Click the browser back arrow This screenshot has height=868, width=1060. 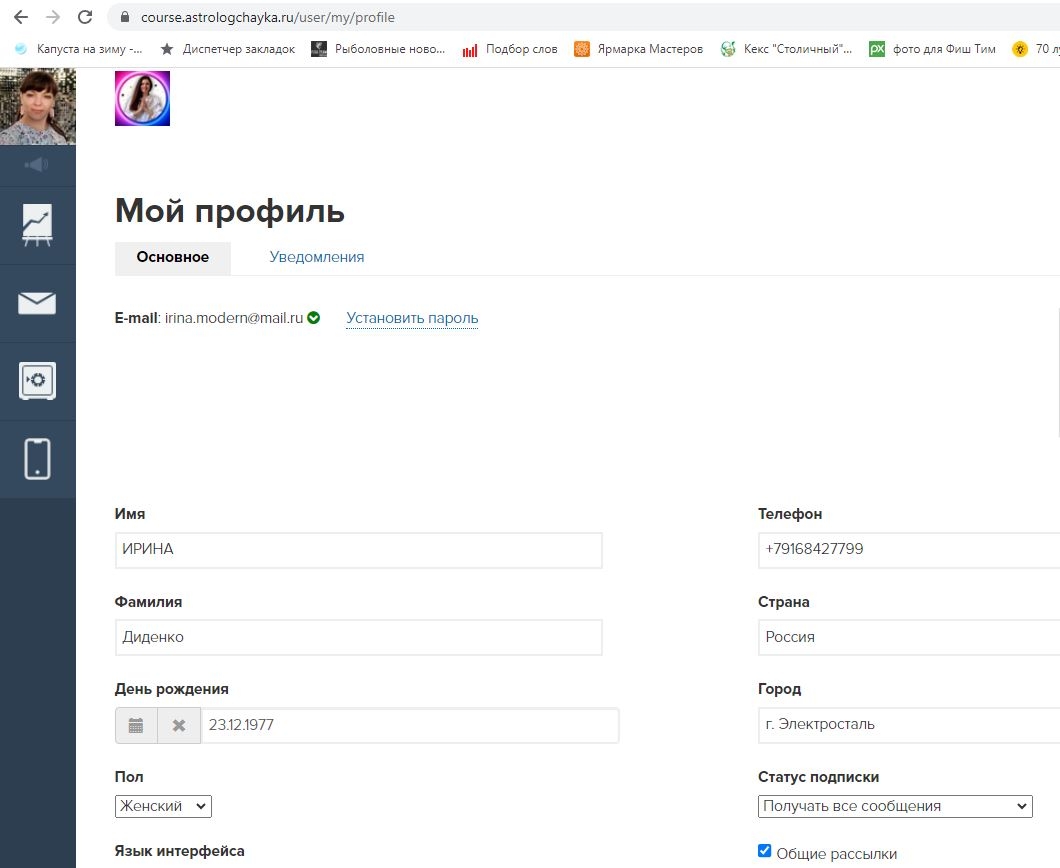(x=20, y=17)
